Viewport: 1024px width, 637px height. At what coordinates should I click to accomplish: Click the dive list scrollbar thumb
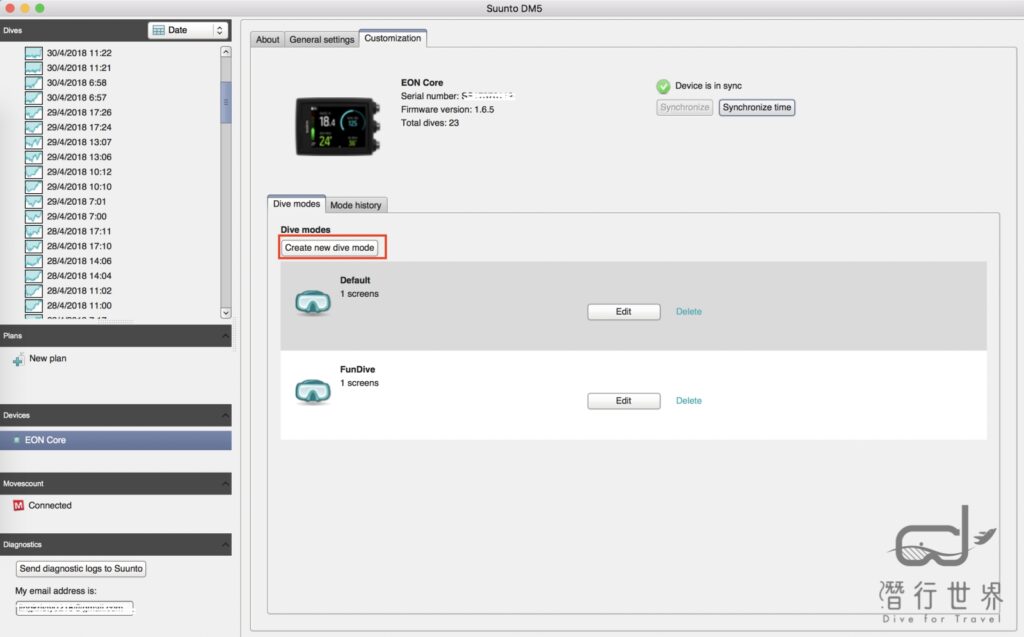tap(225, 102)
